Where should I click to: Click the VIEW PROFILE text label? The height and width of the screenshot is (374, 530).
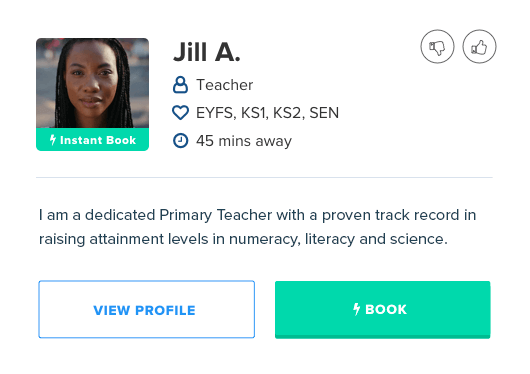click(x=144, y=310)
